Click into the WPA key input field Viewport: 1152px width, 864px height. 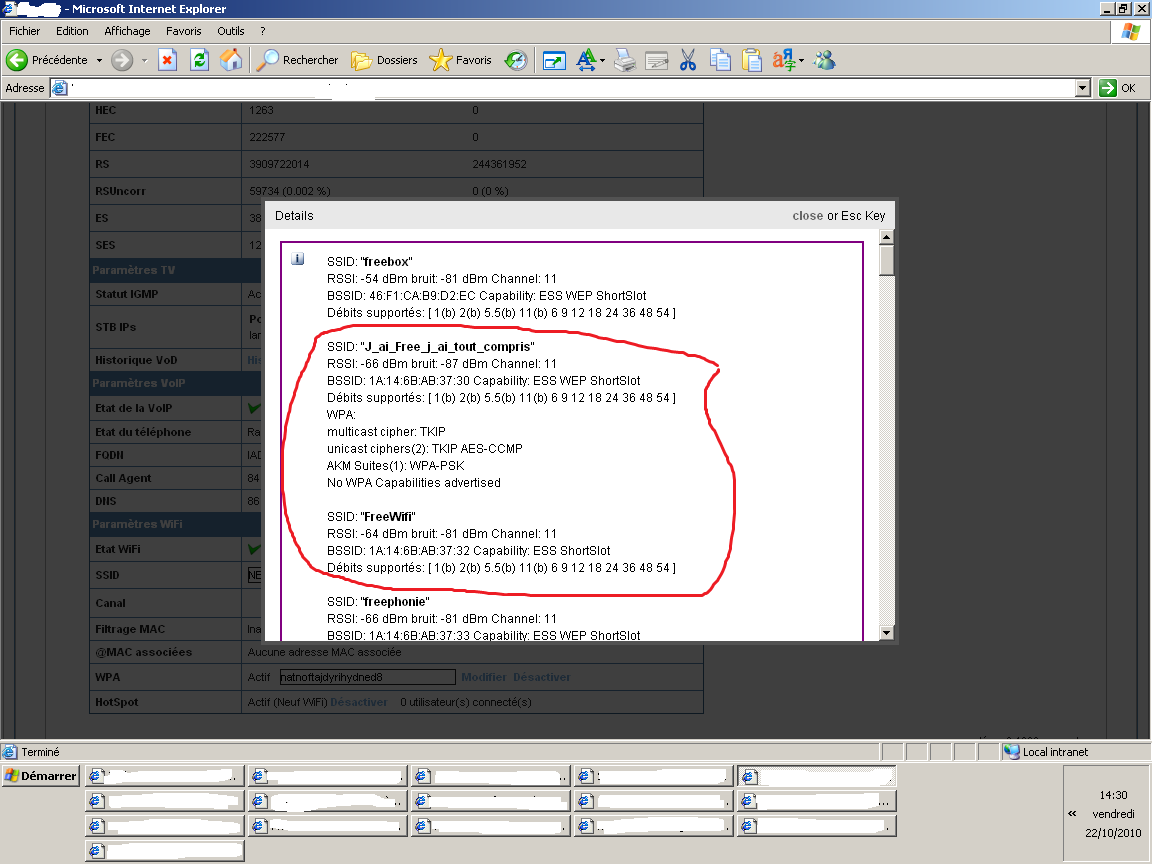coord(367,677)
